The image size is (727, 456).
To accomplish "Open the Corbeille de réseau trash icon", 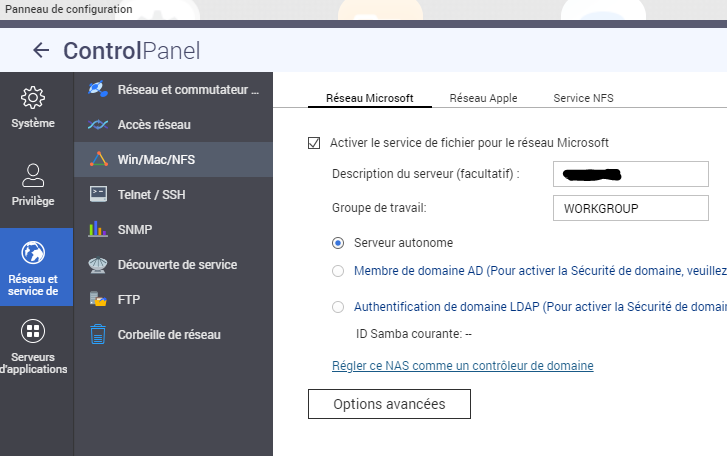I will click(x=98, y=334).
